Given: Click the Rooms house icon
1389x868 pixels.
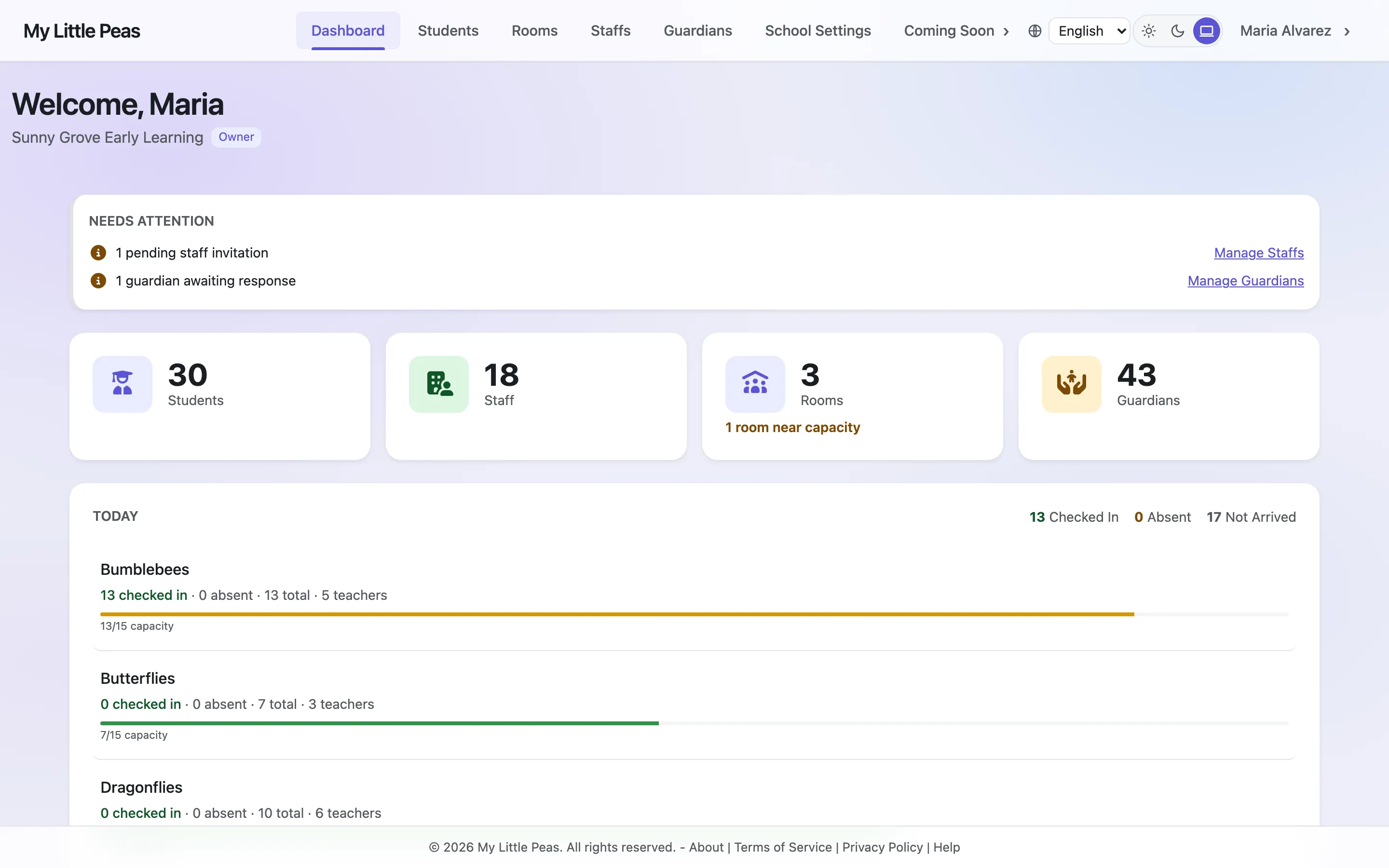Looking at the screenshot, I should [x=755, y=383].
